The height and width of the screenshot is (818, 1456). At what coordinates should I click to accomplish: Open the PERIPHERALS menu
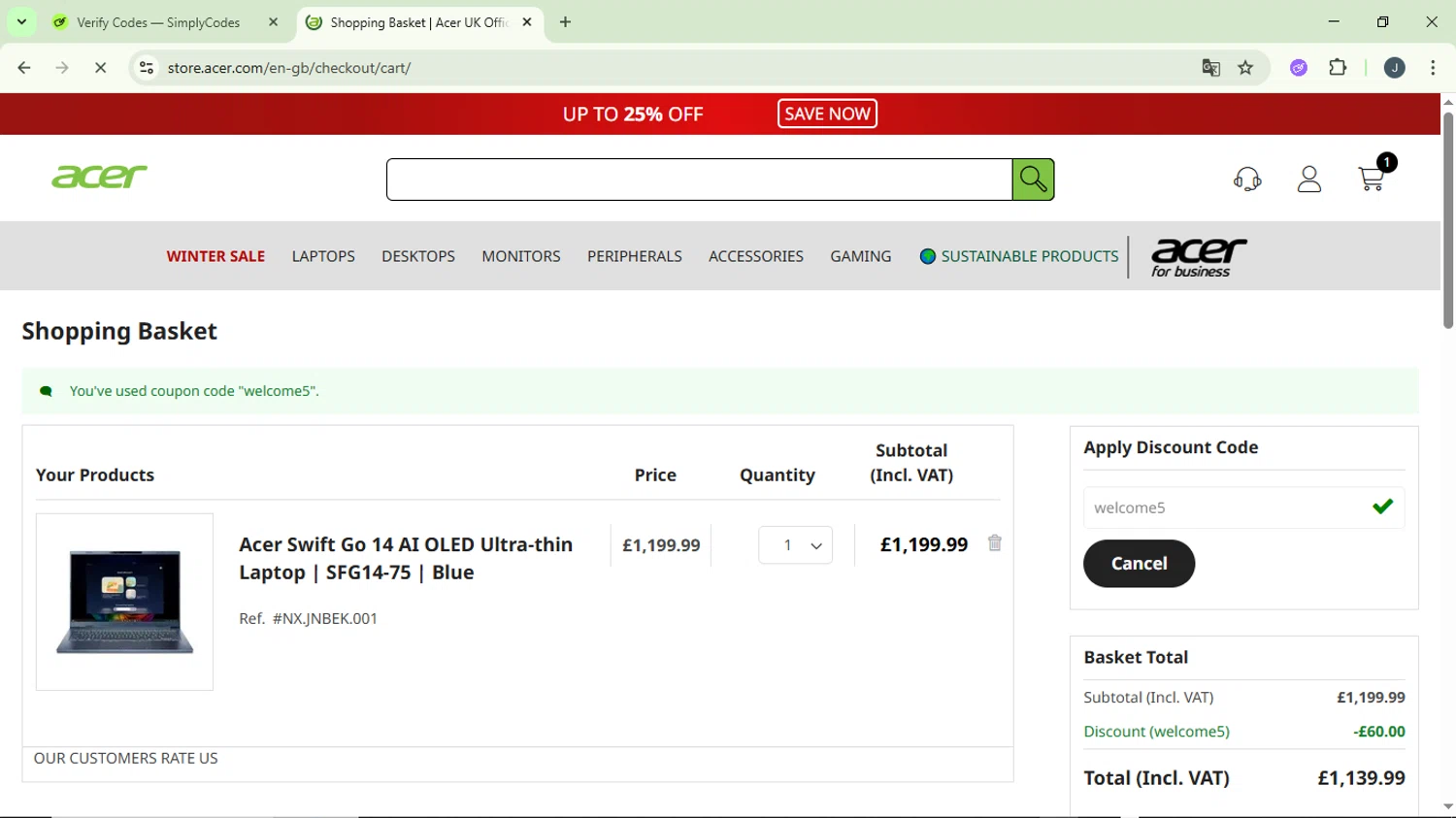[635, 256]
